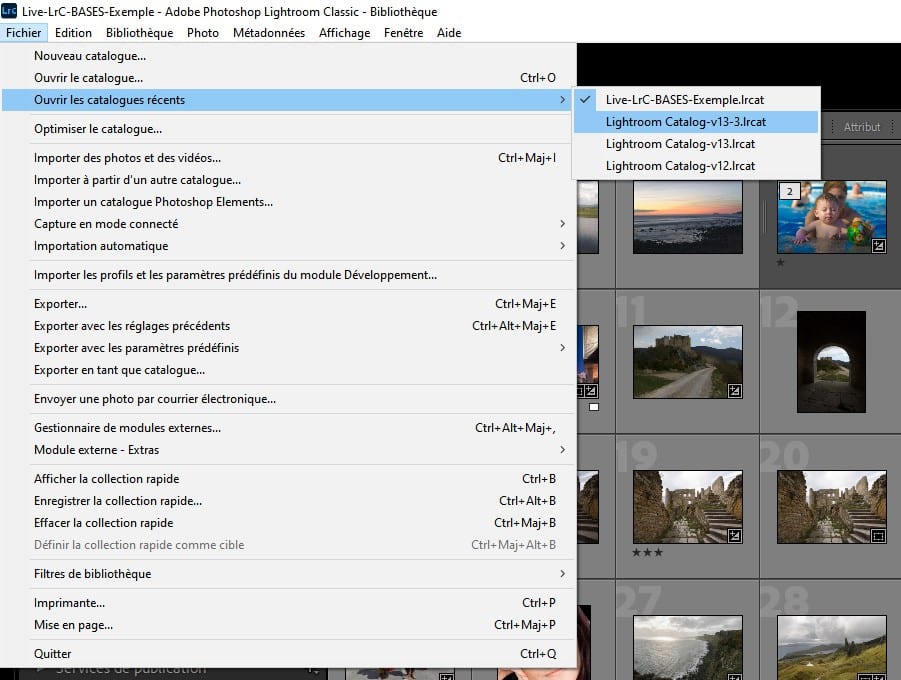
Task: Click the adjustments badge on the baby pool photo
Action: coord(878,246)
